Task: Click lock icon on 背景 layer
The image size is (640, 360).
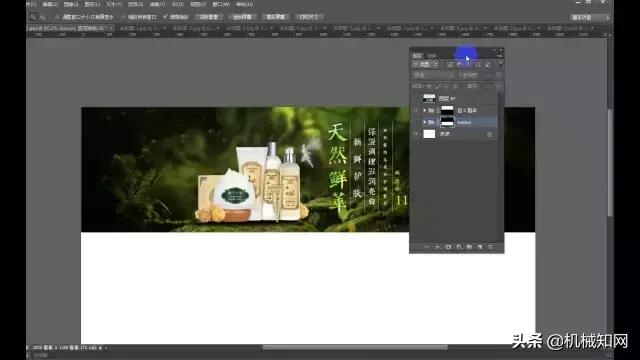Action: [489, 134]
